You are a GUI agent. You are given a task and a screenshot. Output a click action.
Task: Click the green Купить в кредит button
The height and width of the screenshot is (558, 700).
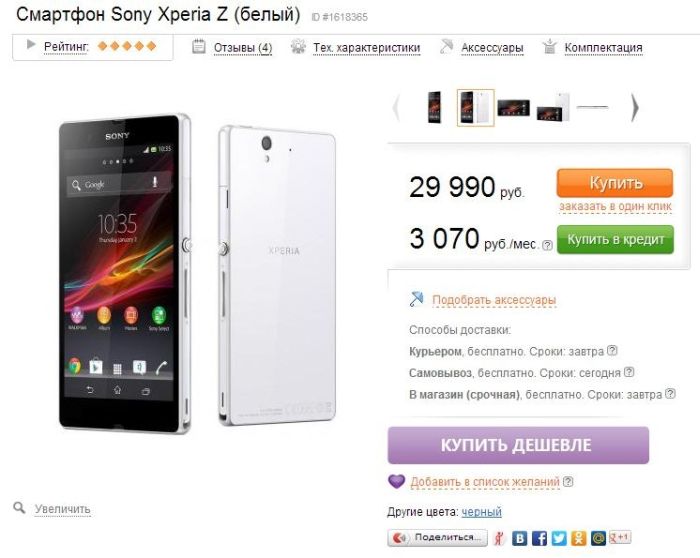coord(615,240)
